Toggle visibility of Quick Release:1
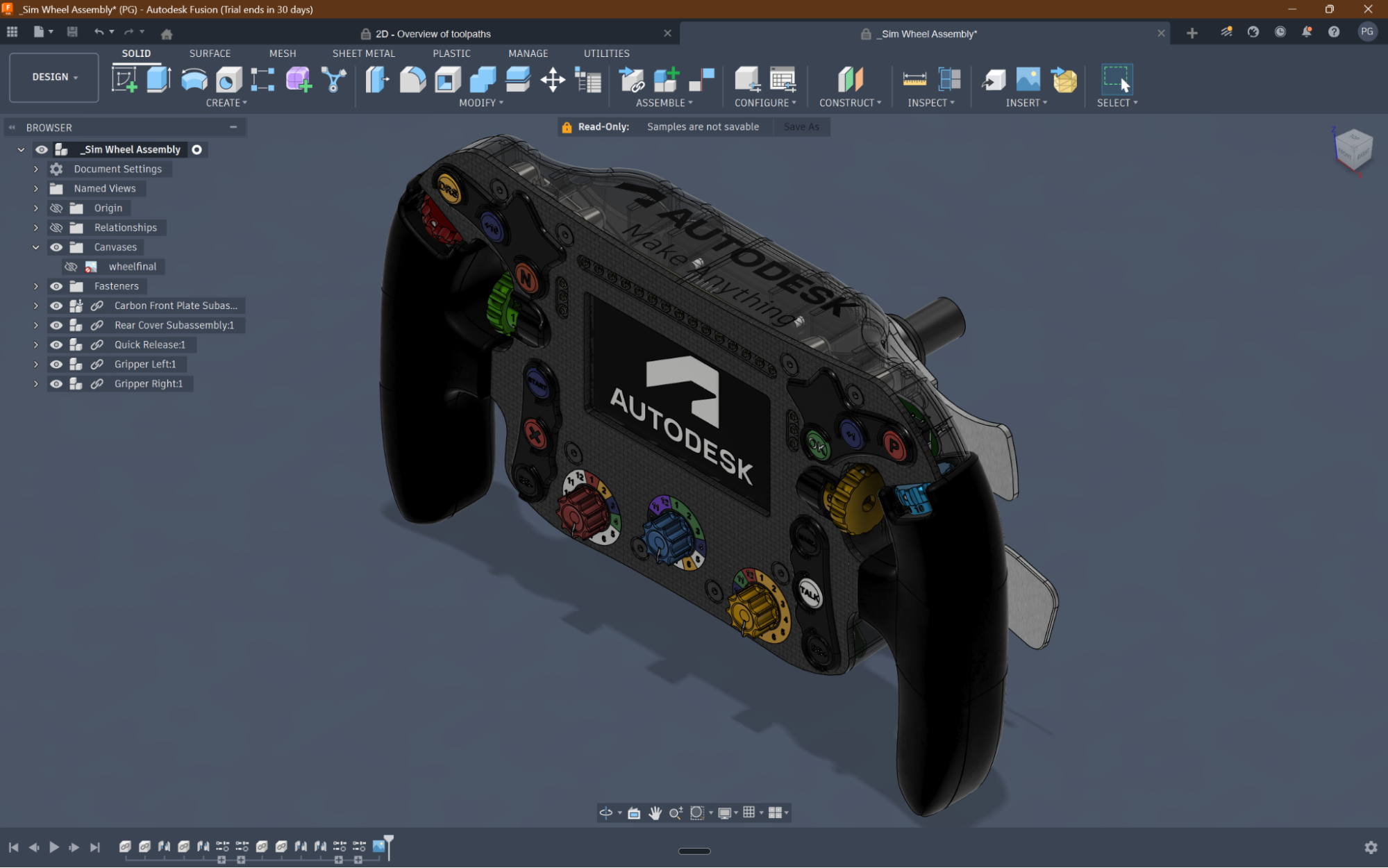1388x868 pixels. point(56,344)
